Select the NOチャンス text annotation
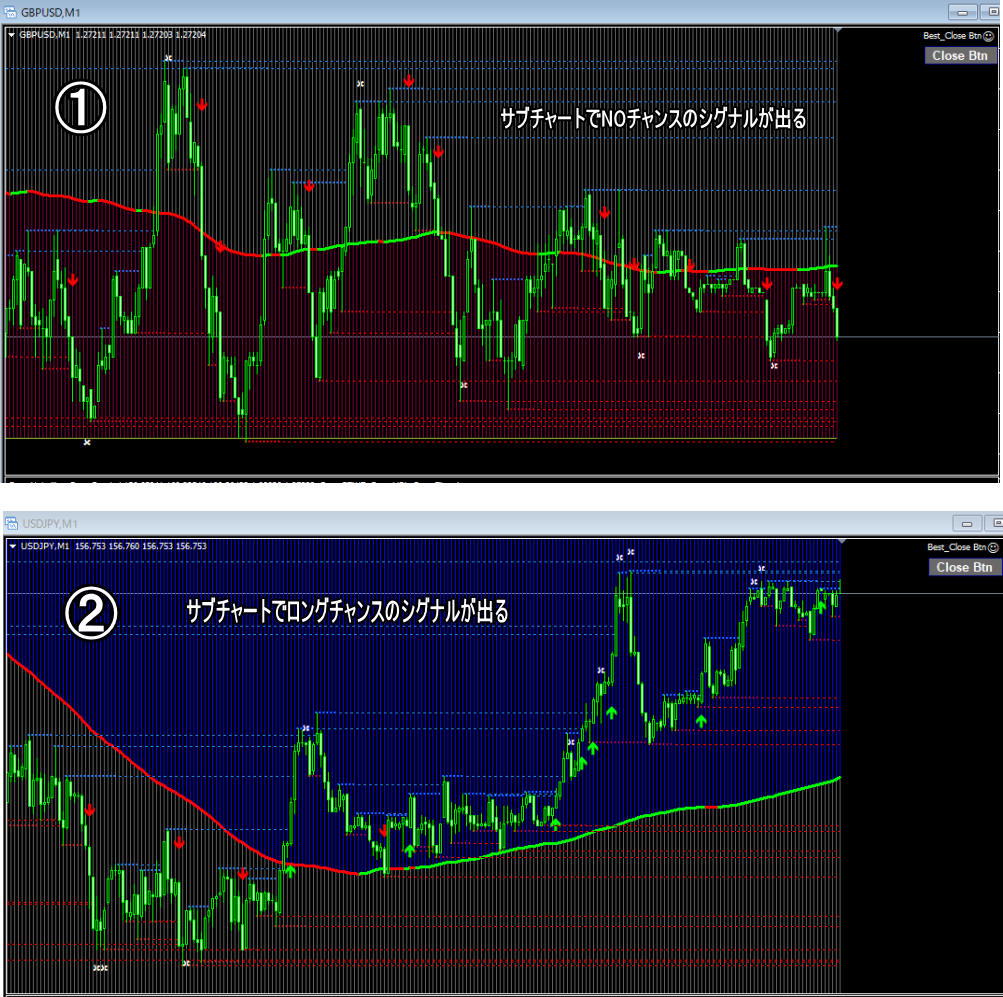 (652, 118)
